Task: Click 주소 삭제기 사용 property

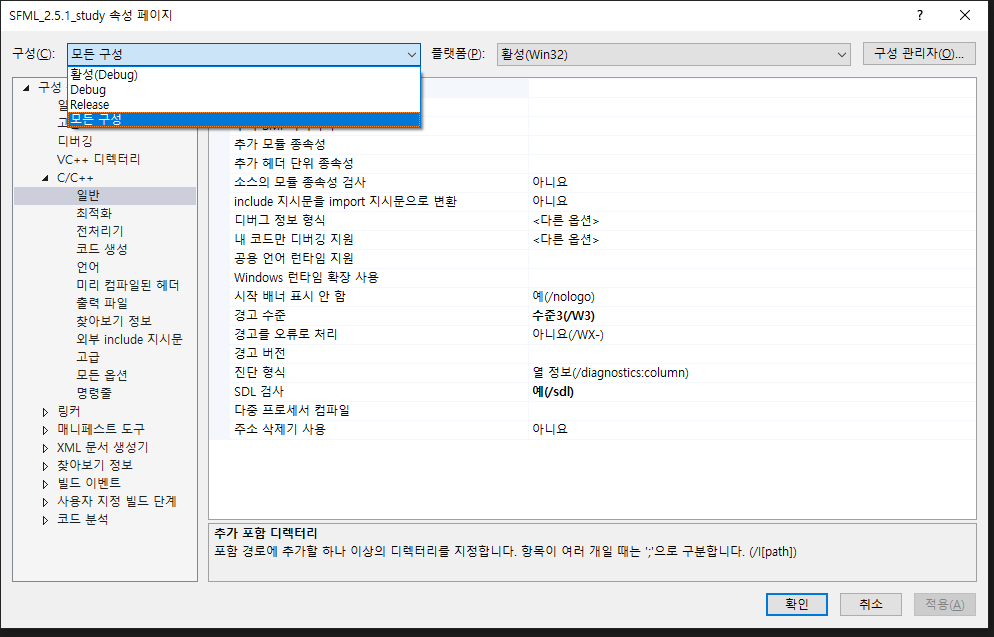Action: 280,429
